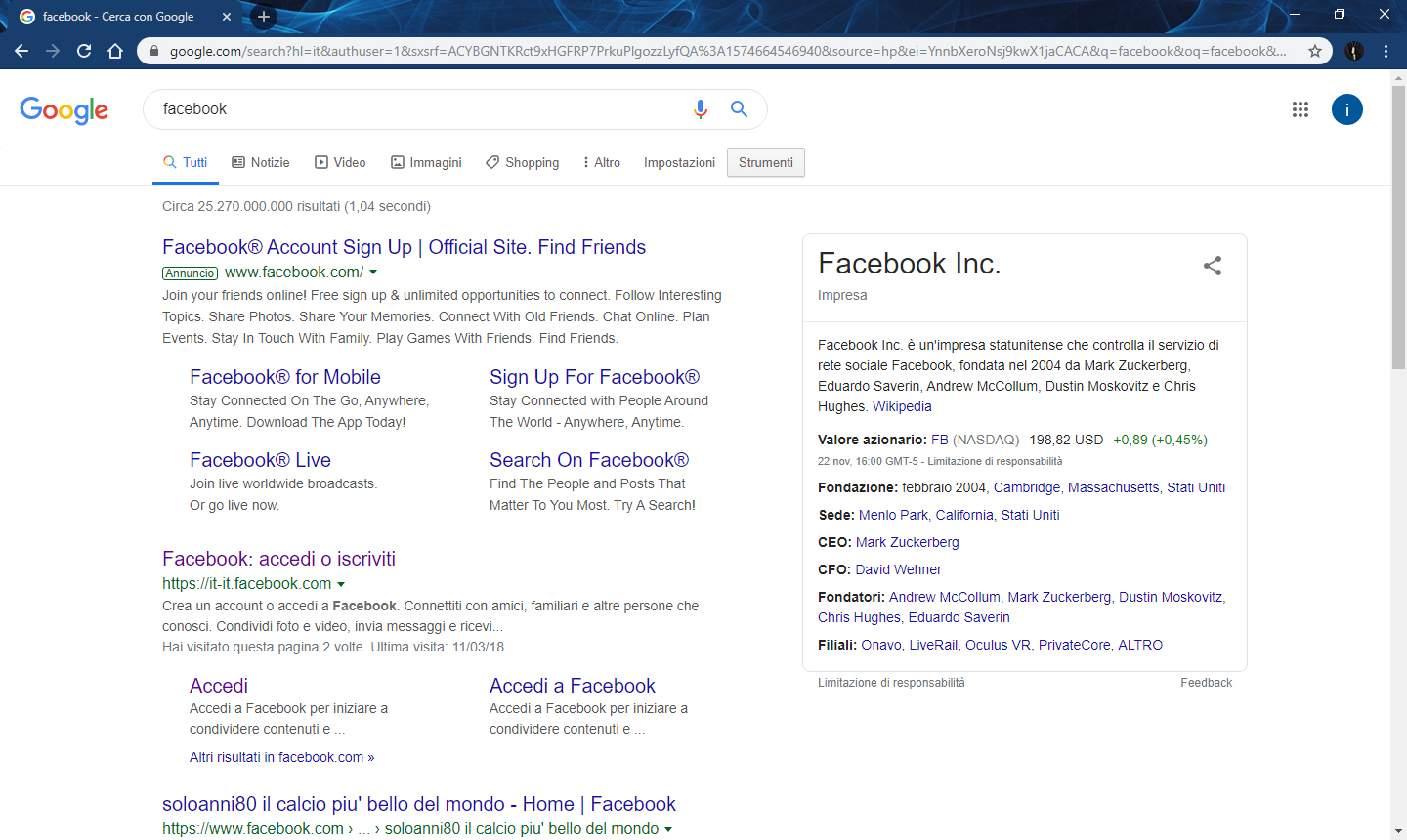Click Feedback below the knowledge panel
Viewport: 1407px width, 840px height.
1206,683
